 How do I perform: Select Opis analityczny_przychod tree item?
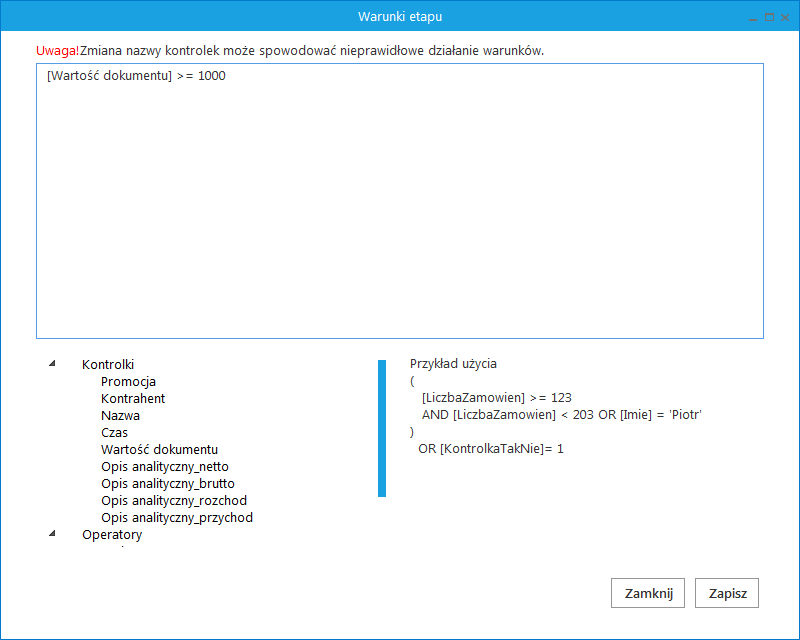[x=177, y=518]
